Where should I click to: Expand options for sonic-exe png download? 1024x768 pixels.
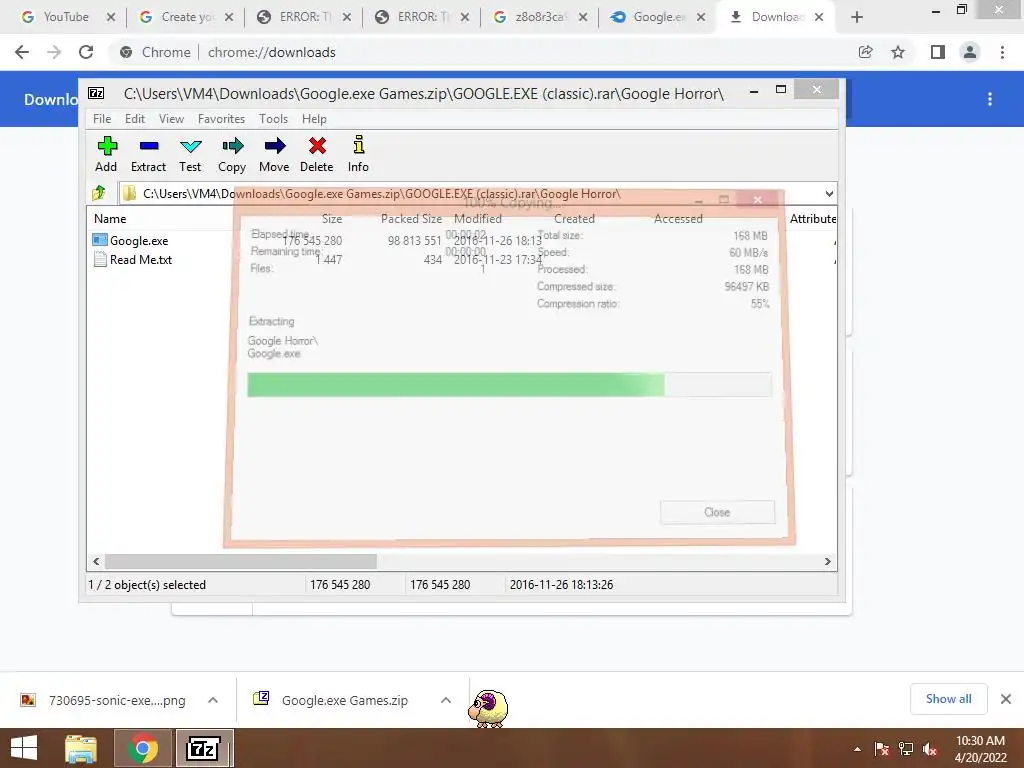213,700
